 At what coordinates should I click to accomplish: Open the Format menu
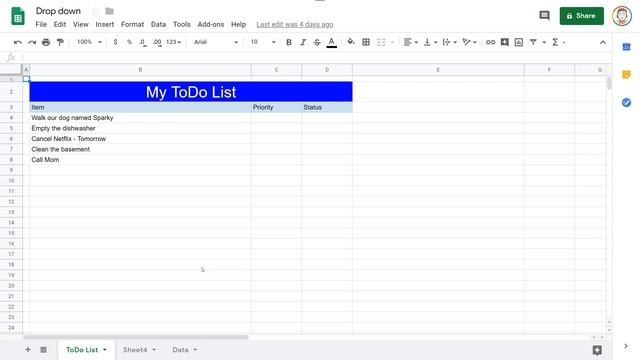(x=132, y=24)
